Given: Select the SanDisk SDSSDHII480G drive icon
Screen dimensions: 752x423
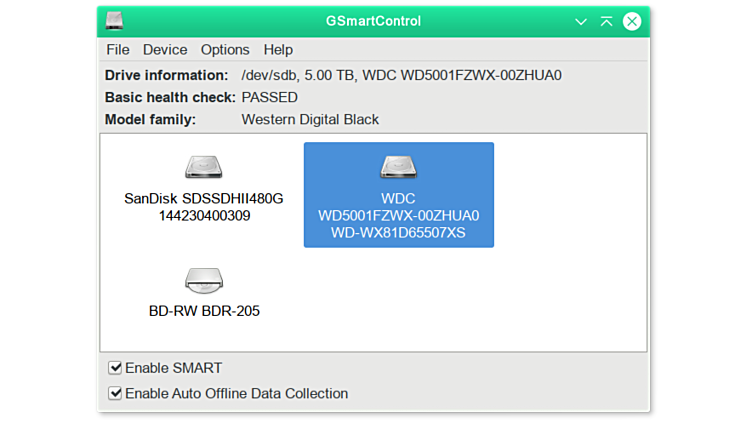Looking at the screenshot, I should [x=203, y=167].
